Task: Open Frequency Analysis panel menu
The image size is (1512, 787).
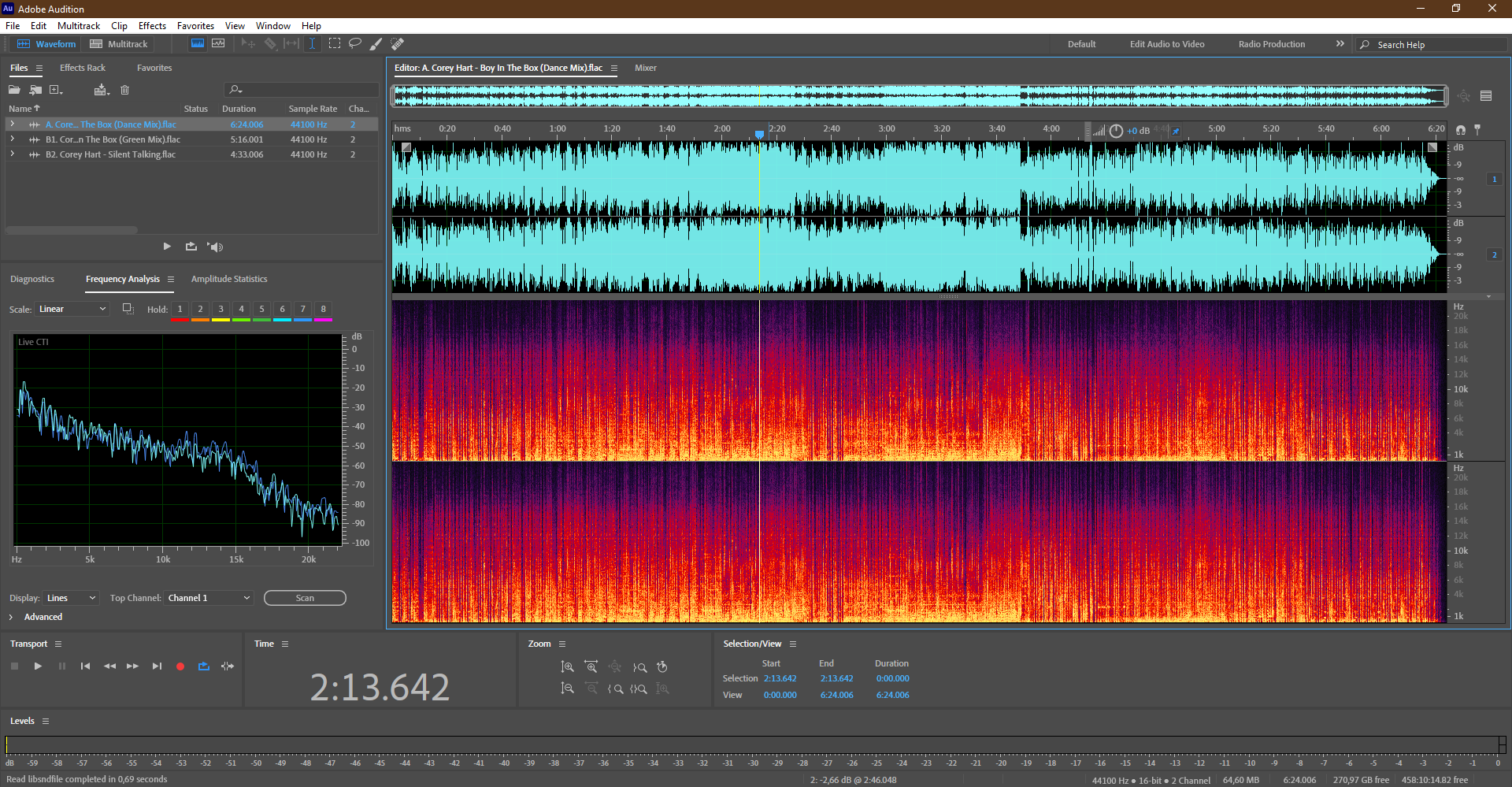Action: [x=171, y=279]
